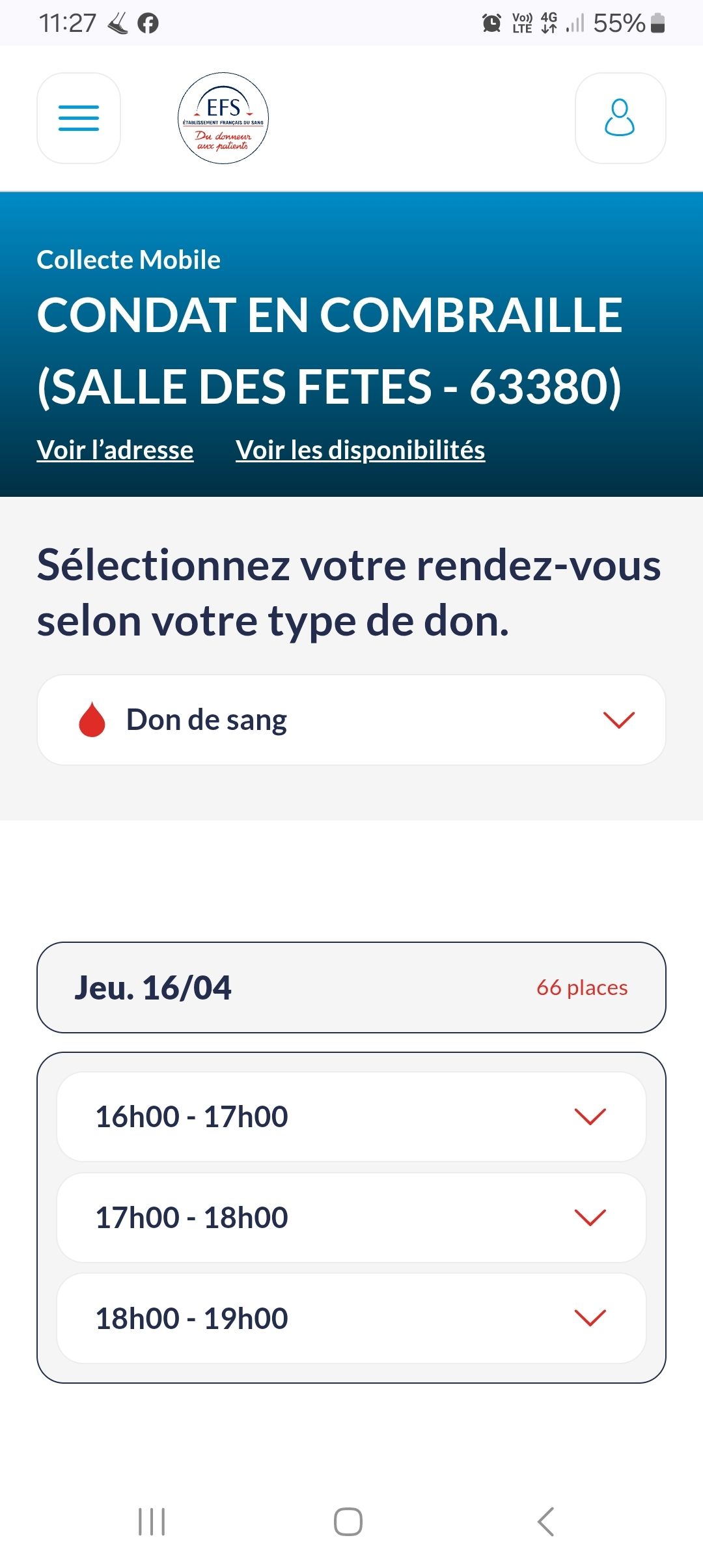Tap the battery indicator icon
Image resolution: width=703 pixels, height=1568 pixels.
point(658,23)
